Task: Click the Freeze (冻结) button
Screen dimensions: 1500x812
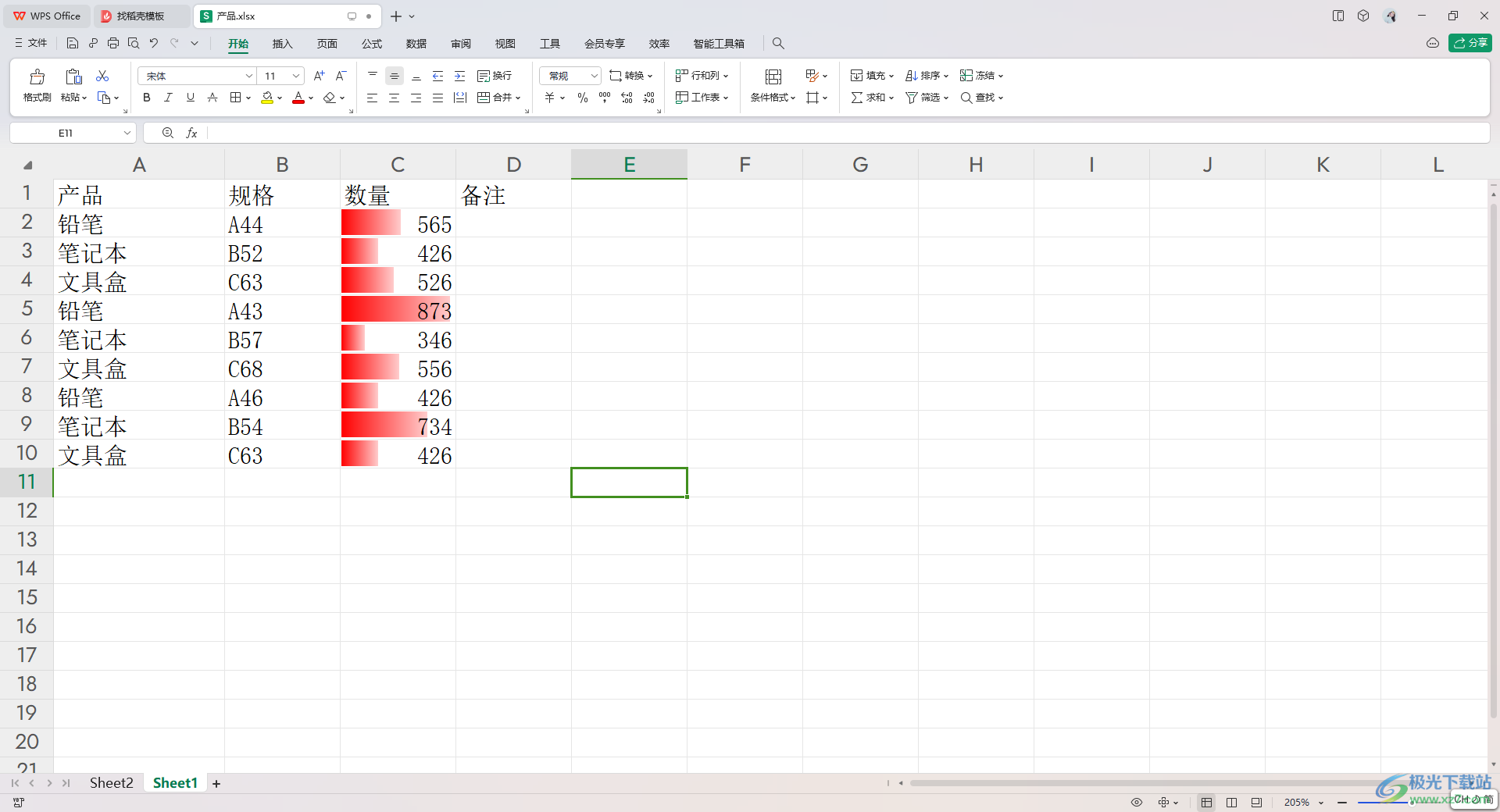Action: pos(981,76)
